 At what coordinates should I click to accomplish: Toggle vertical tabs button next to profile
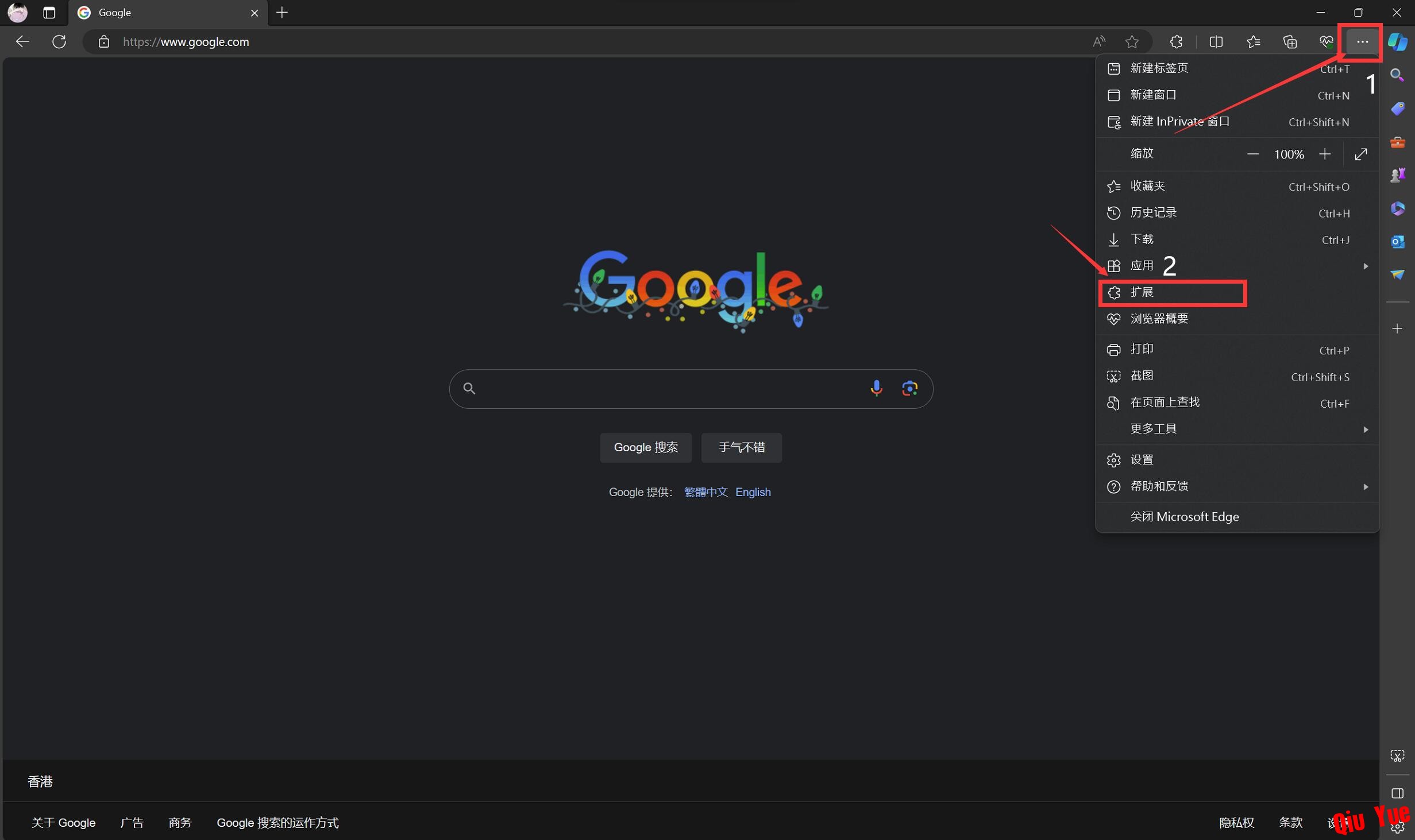pyautogui.click(x=49, y=13)
